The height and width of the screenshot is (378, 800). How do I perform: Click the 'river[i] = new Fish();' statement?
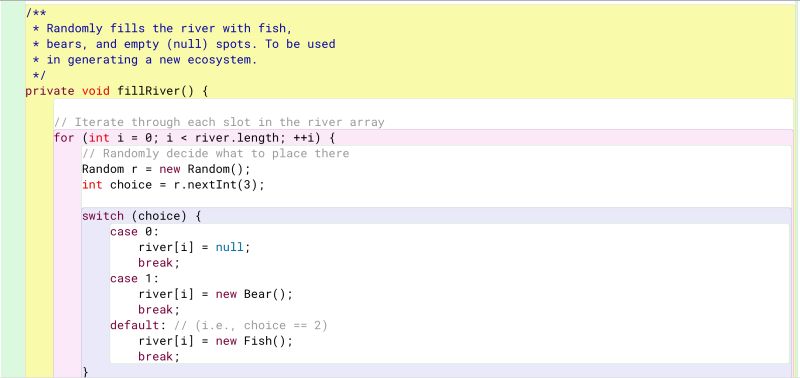215,341
